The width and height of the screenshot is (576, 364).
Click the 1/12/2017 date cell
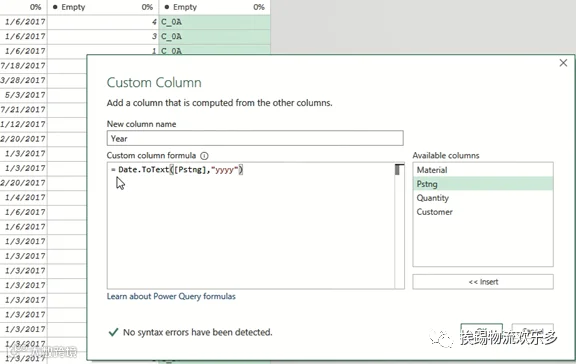(x=24, y=124)
